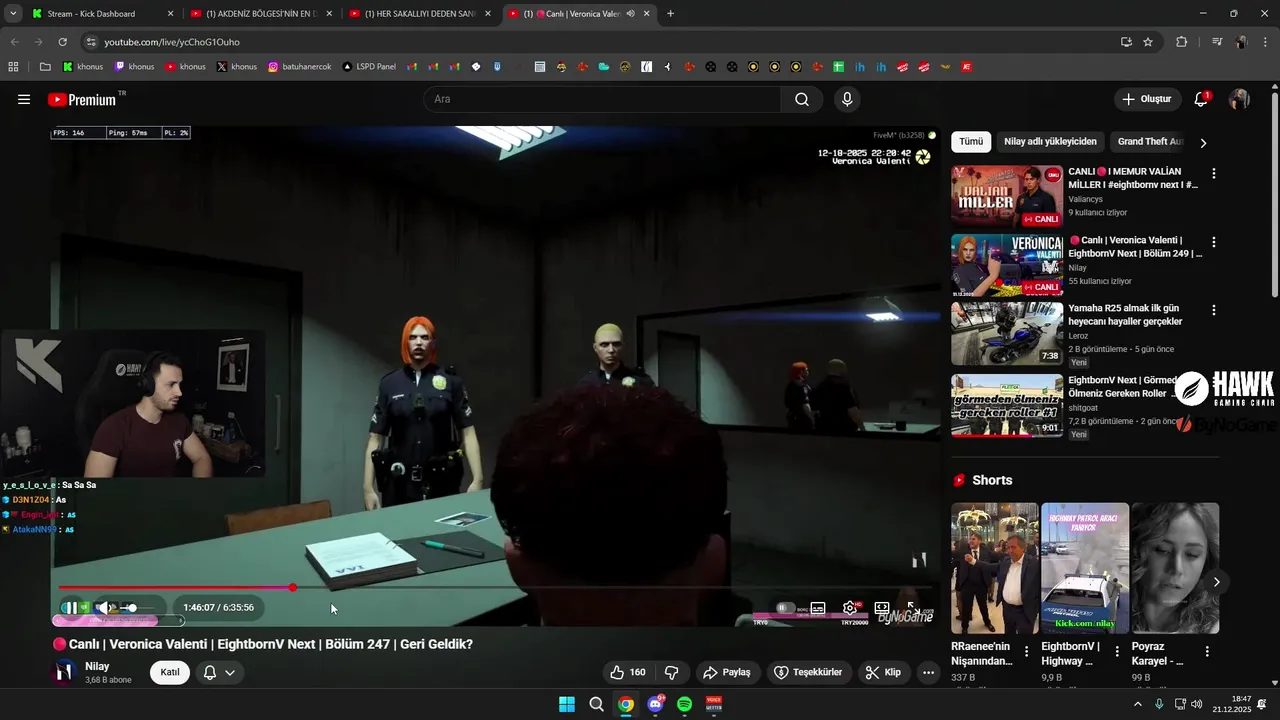Enter fullscreen in the video player
This screenshot has width=1280, height=720.
point(912,607)
